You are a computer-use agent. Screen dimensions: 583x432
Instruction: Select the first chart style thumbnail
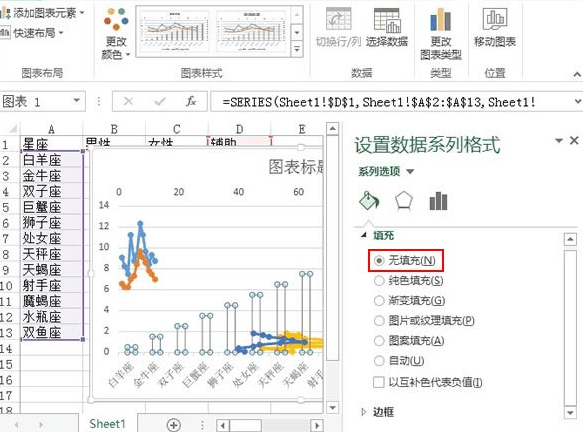point(175,31)
